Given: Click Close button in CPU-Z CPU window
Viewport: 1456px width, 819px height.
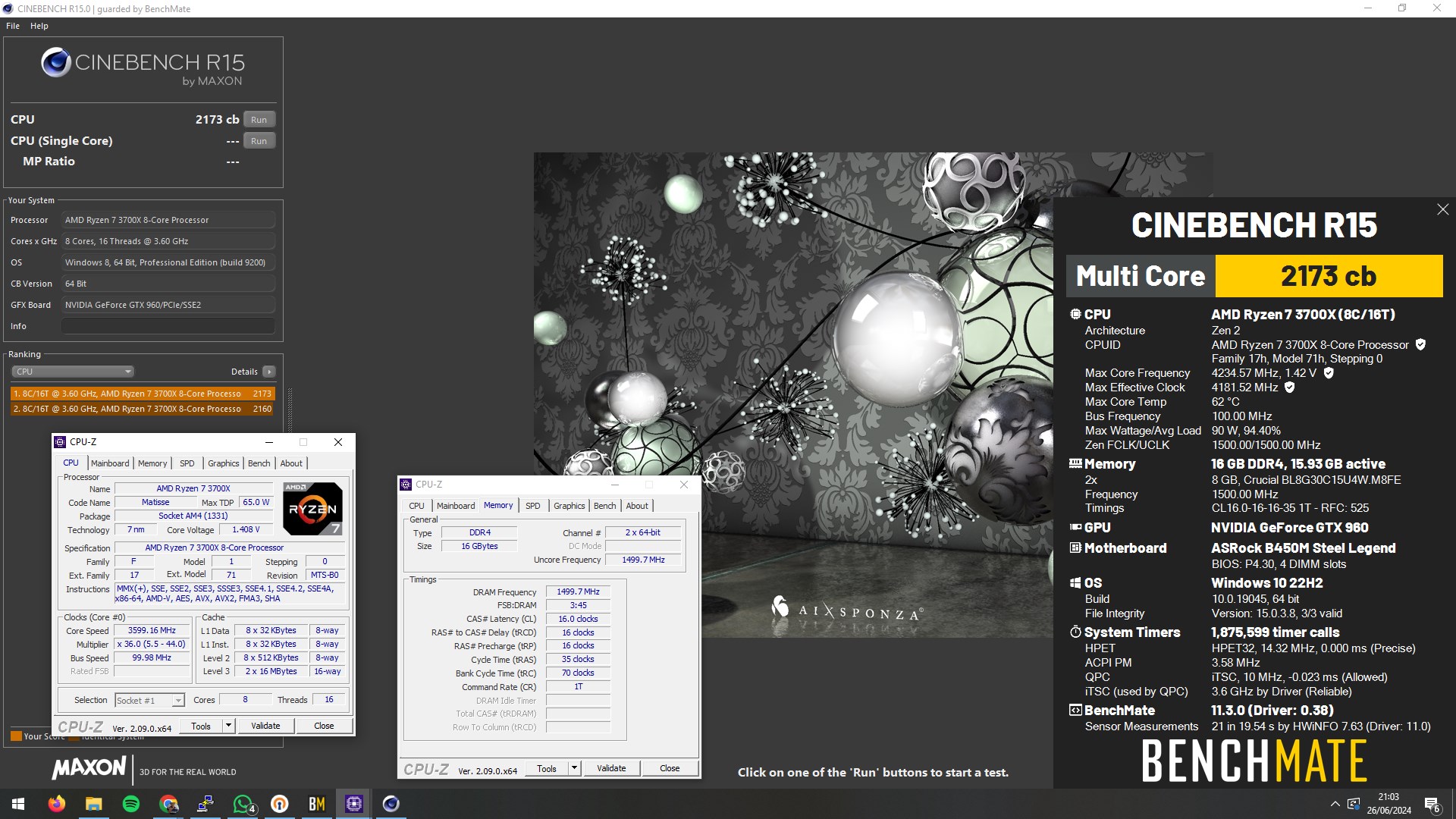Looking at the screenshot, I should pyautogui.click(x=324, y=726).
